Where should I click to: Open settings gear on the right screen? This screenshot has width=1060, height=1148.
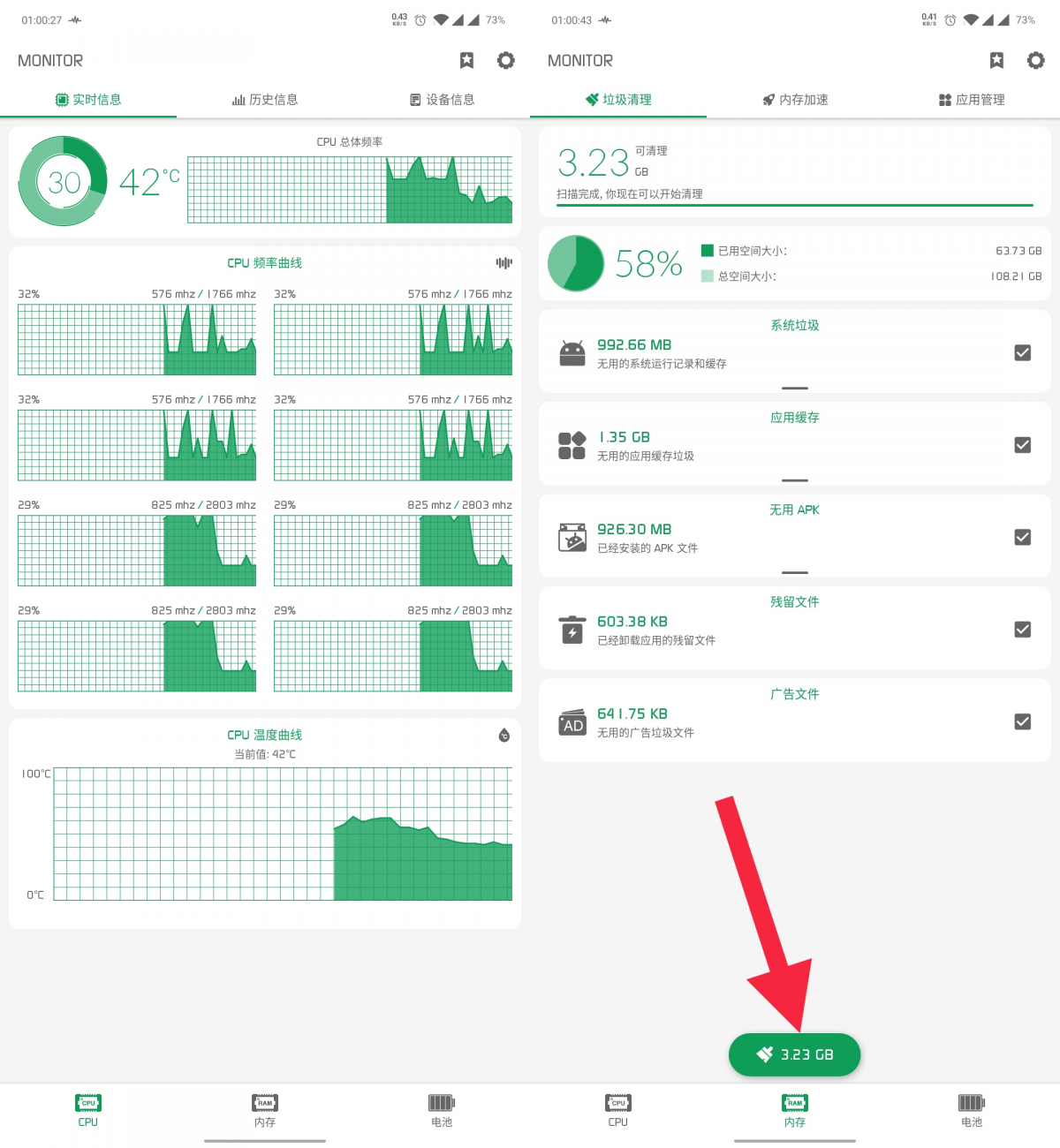[x=1035, y=60]
